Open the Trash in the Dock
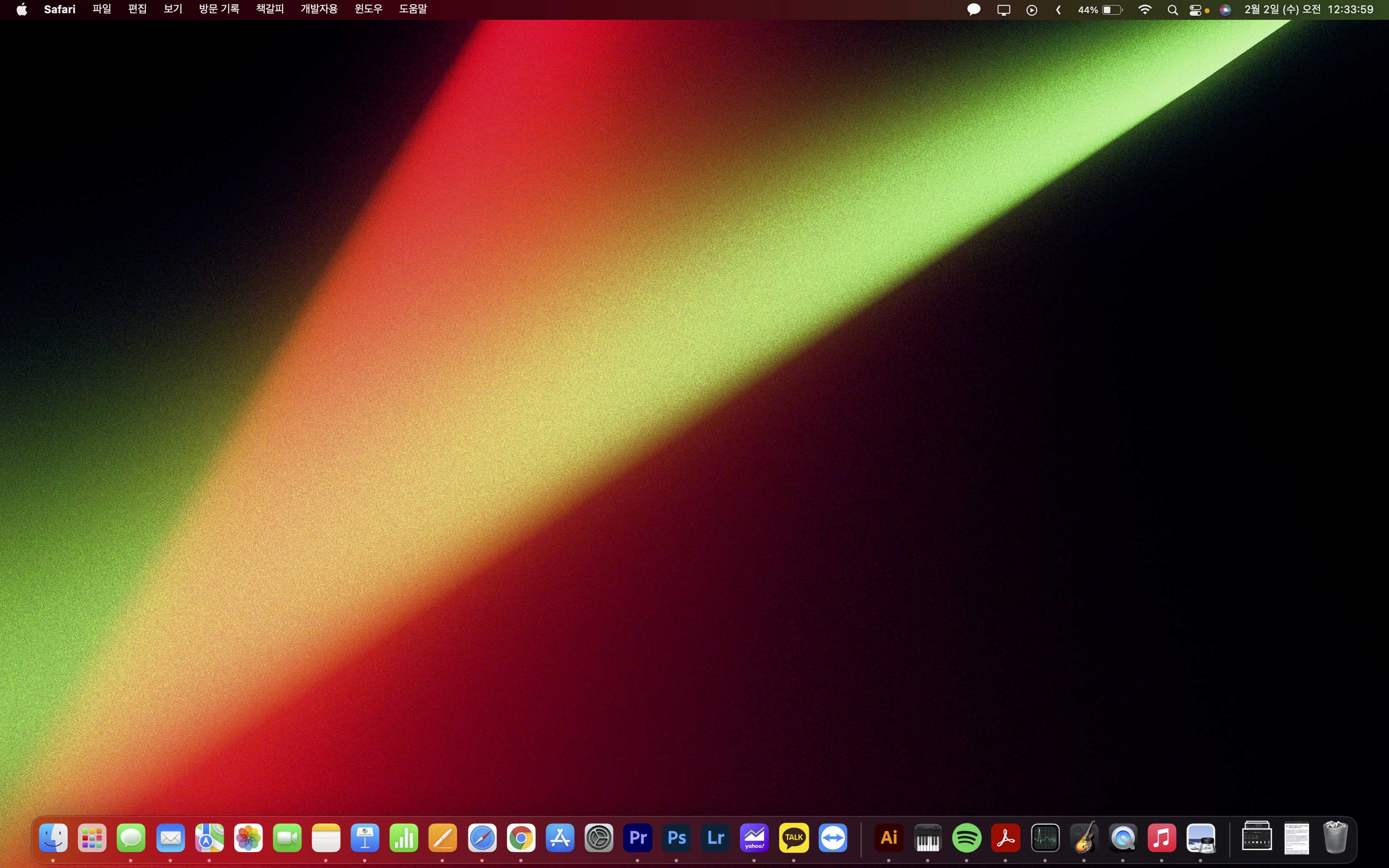Image resolution: width=1389 pixels, height=868 pixels. tap(1335, 838)
